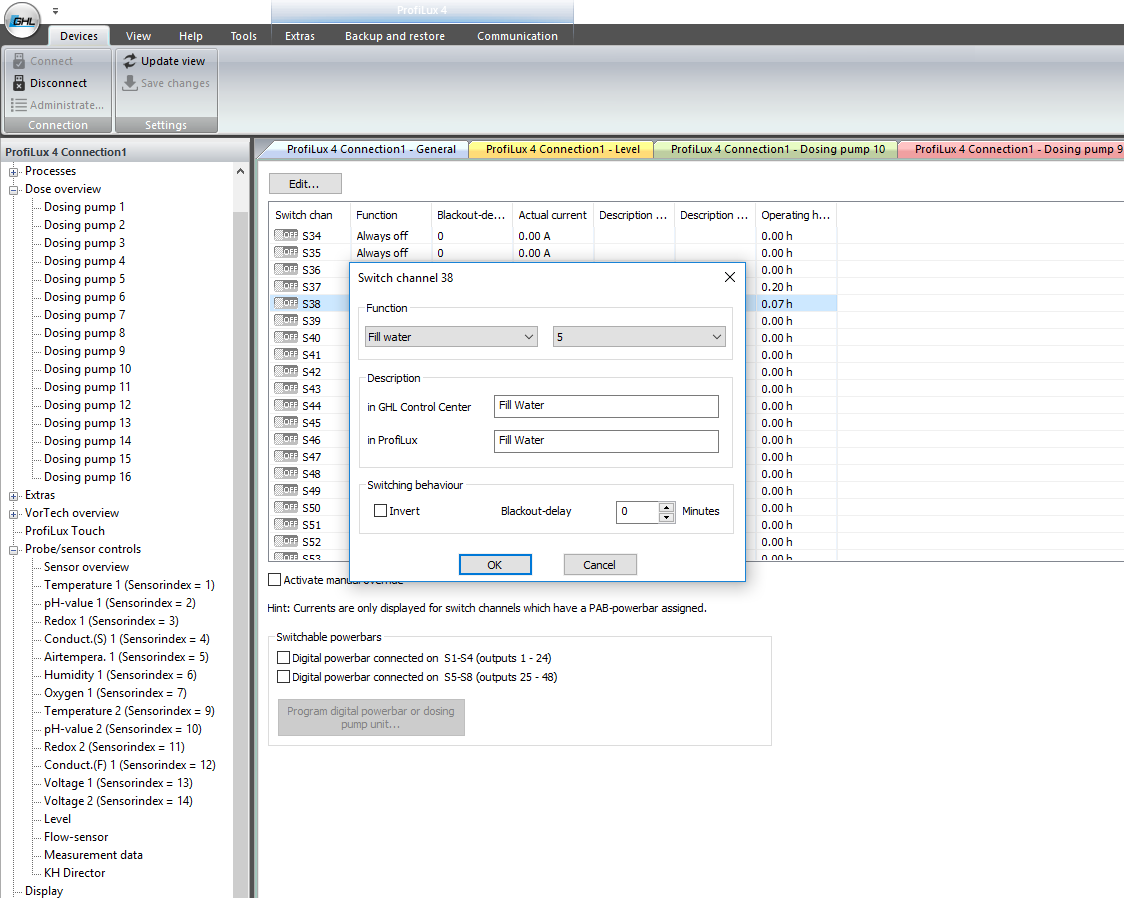Image resolution: width=1124 pixels, height=898 pixels.
Task: Click the S44 switch state icon
Action: pos(286,406)
